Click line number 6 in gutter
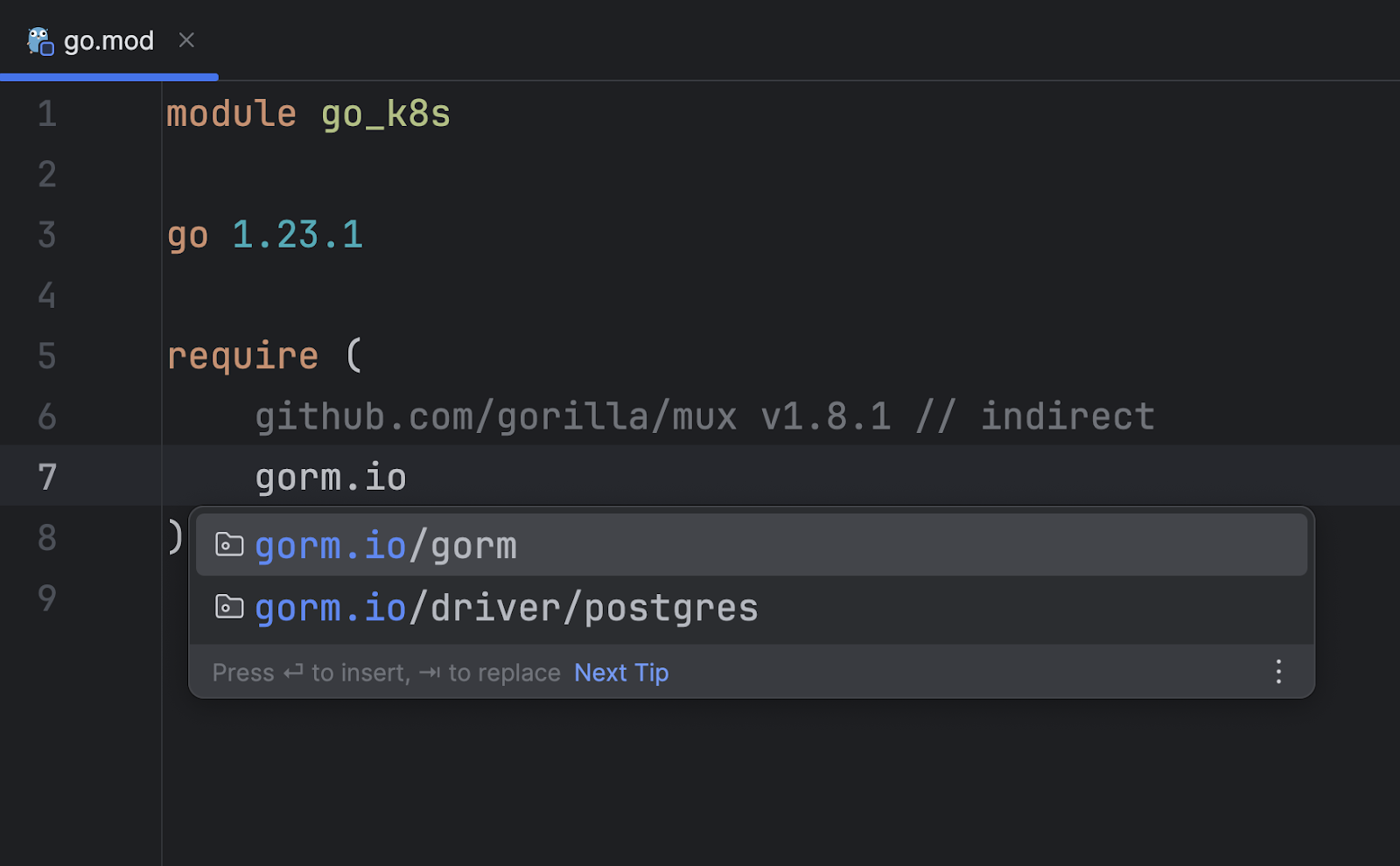1400x866 pixels. pos(47,416)
